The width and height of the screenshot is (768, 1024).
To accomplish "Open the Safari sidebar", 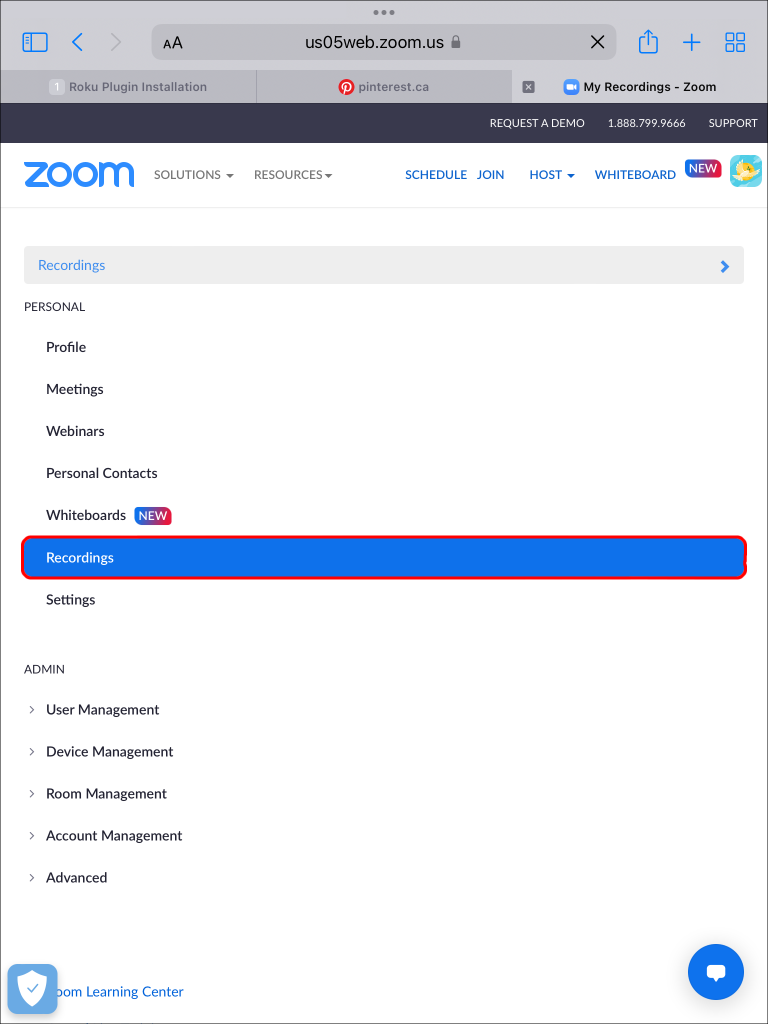I will point(33,42).
